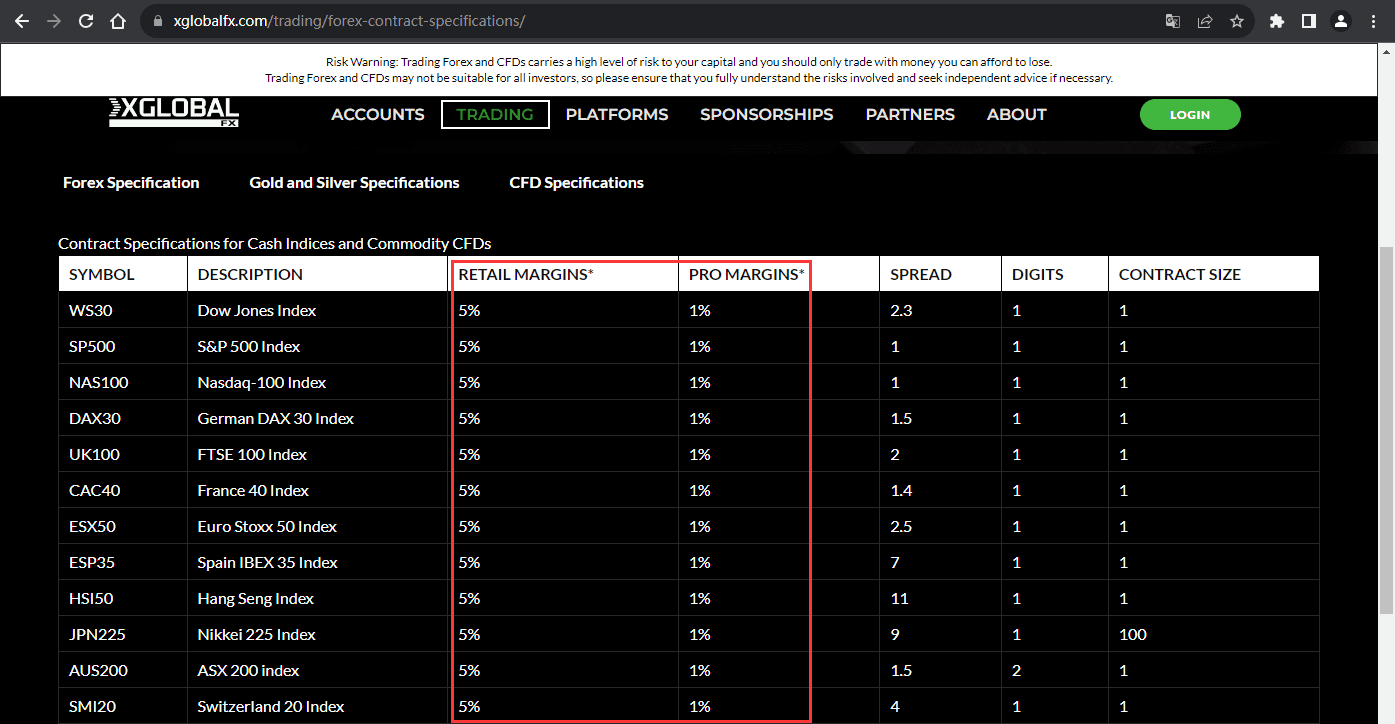Click the Euro Stoxx 50 Index description
Screen dimensions: 1395x724
coord(267,526)
